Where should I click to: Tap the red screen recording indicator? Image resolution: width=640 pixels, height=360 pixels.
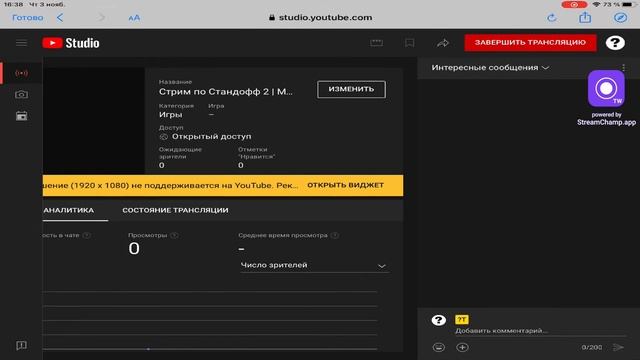tap(574, 4)
